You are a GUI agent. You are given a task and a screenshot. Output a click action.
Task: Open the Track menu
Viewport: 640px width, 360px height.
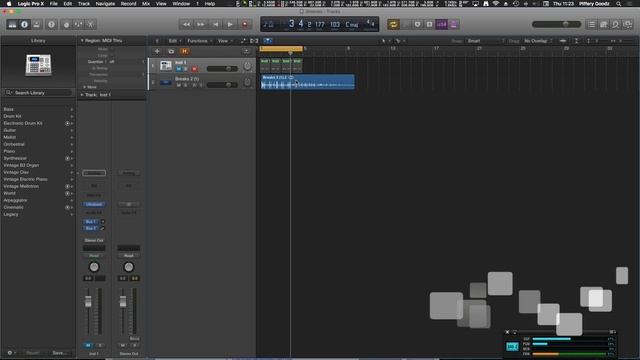coord(84,4)
